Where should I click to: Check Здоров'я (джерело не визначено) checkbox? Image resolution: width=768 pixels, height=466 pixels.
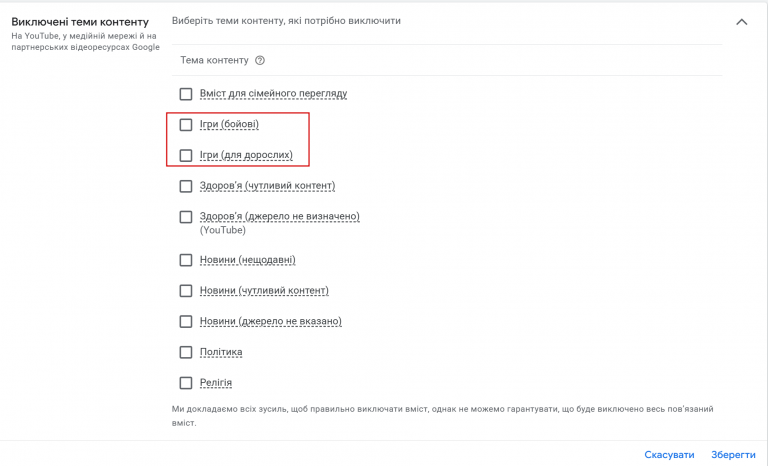[185, 216]
